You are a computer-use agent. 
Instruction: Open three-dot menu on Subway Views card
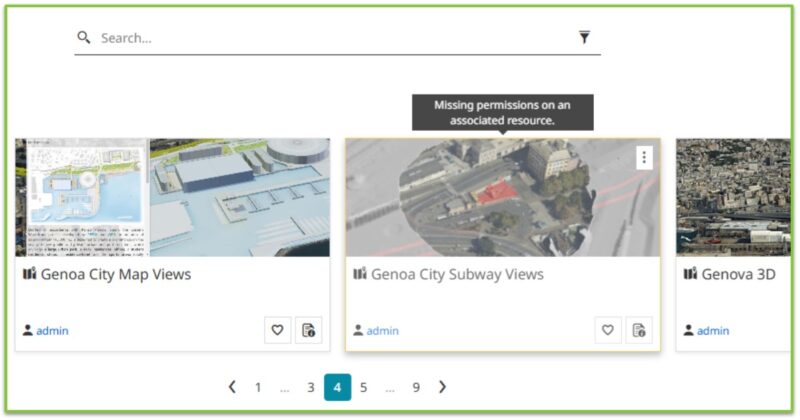click(x=644, y=158)
